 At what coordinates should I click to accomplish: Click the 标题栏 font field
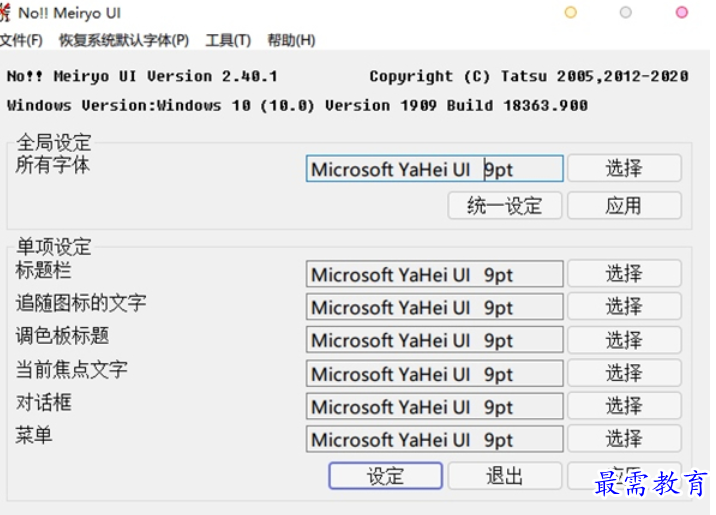(435, 274)
